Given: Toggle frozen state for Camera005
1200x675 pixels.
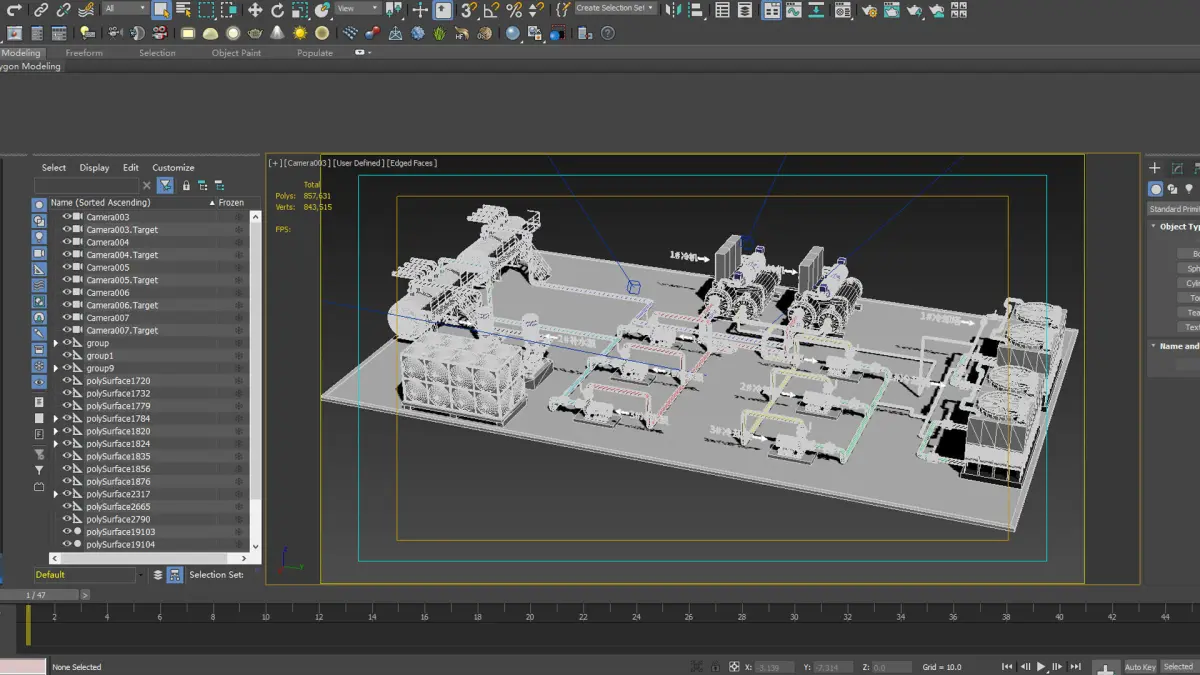Looking at the screenshot, I should pyautogui.click(x=238, y=268).
